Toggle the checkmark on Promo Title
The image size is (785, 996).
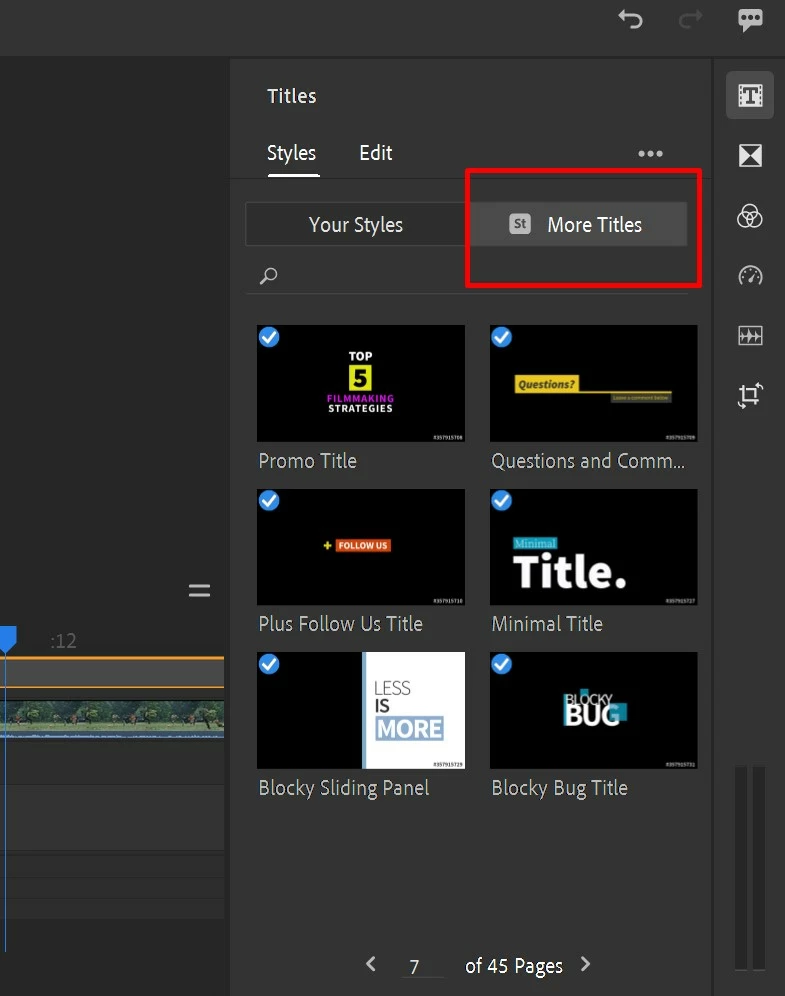(x=269, y=337)
